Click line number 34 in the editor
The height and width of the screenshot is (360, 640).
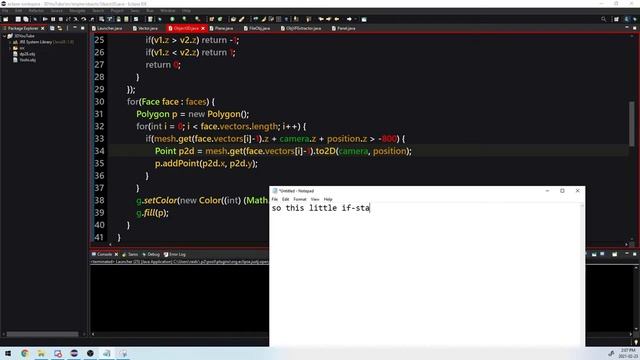click(99, 151)
